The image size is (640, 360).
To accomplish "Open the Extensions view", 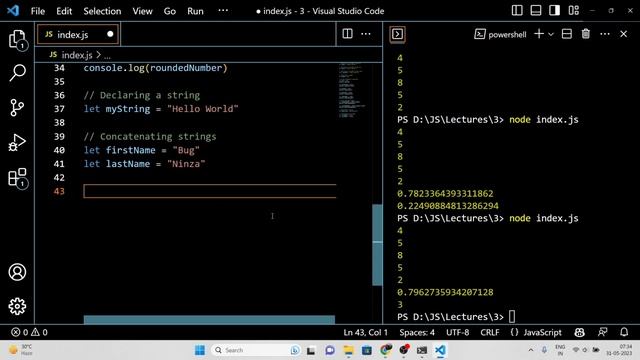I will [x=17, y=178].
